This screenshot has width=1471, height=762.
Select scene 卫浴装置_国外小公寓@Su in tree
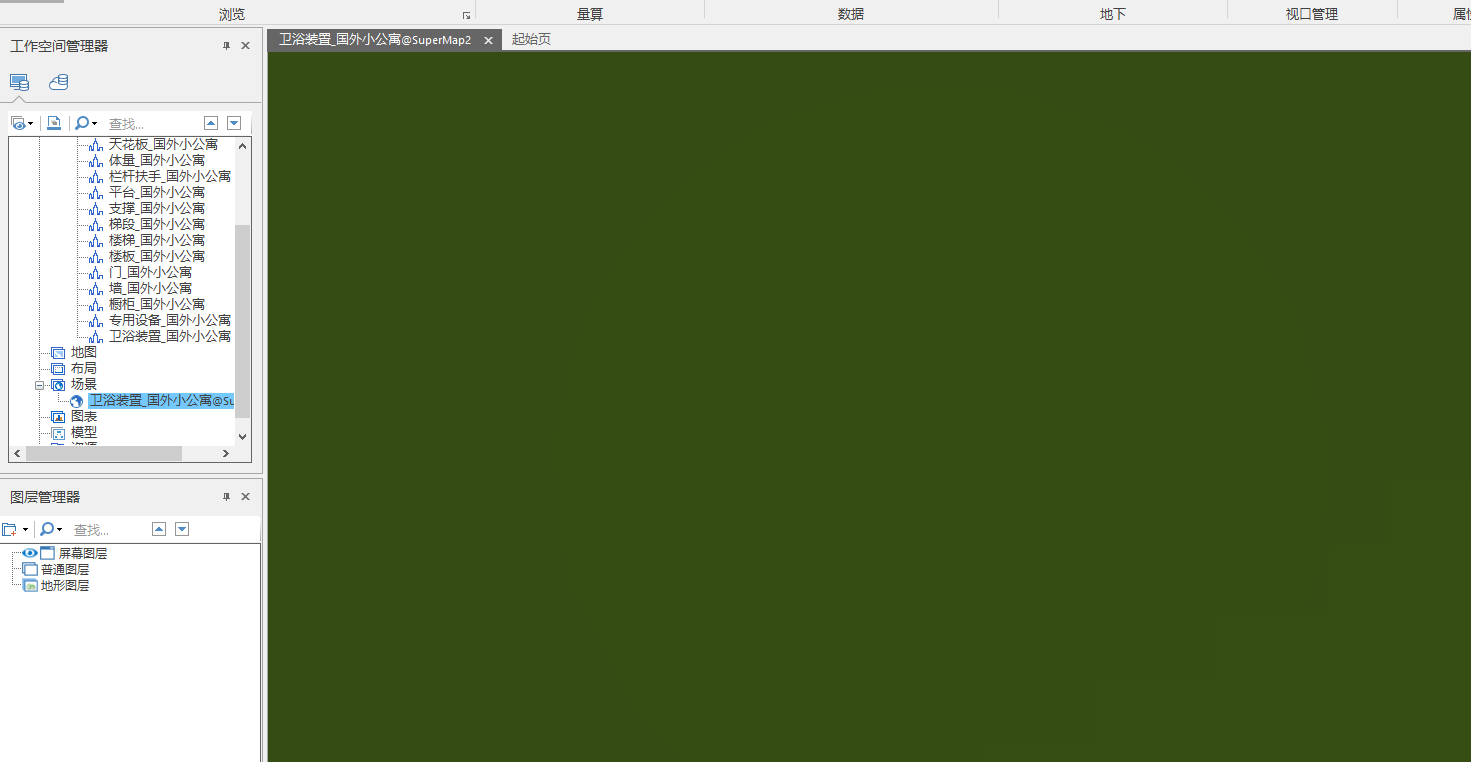[161, 400]
